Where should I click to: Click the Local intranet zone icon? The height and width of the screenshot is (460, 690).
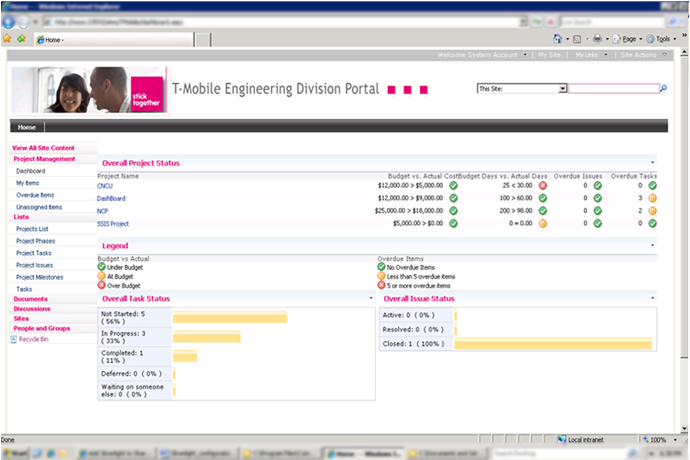coord(562,439)
